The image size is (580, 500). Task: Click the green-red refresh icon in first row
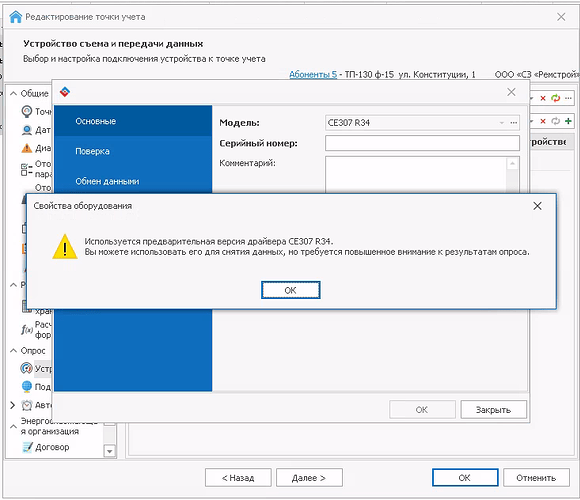[x=555, y=98]
